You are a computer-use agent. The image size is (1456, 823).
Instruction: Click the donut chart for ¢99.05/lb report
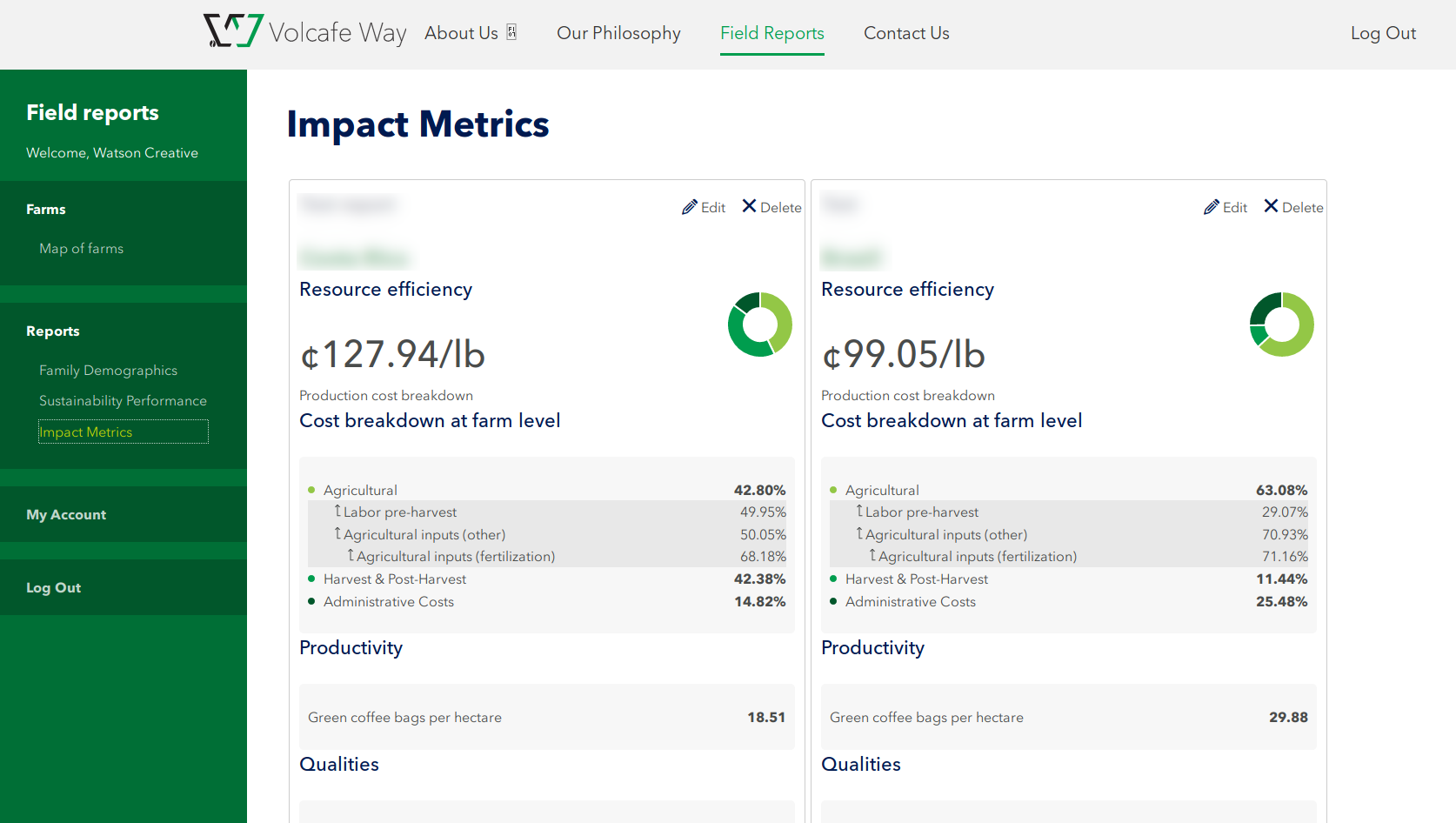[1282, 325]
